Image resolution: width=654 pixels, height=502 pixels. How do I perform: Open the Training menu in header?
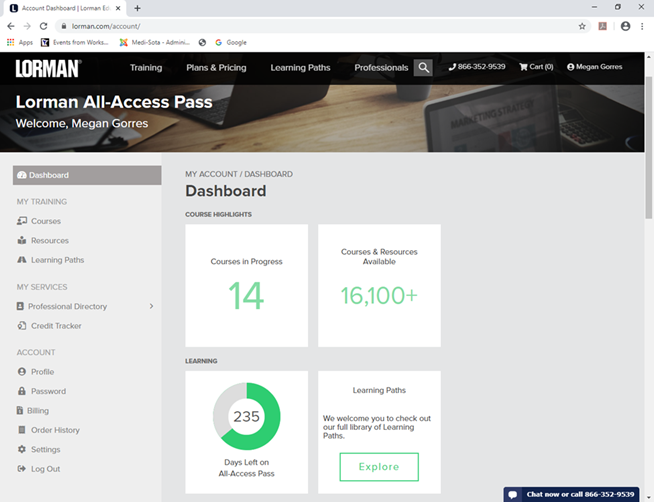(146, 68)
